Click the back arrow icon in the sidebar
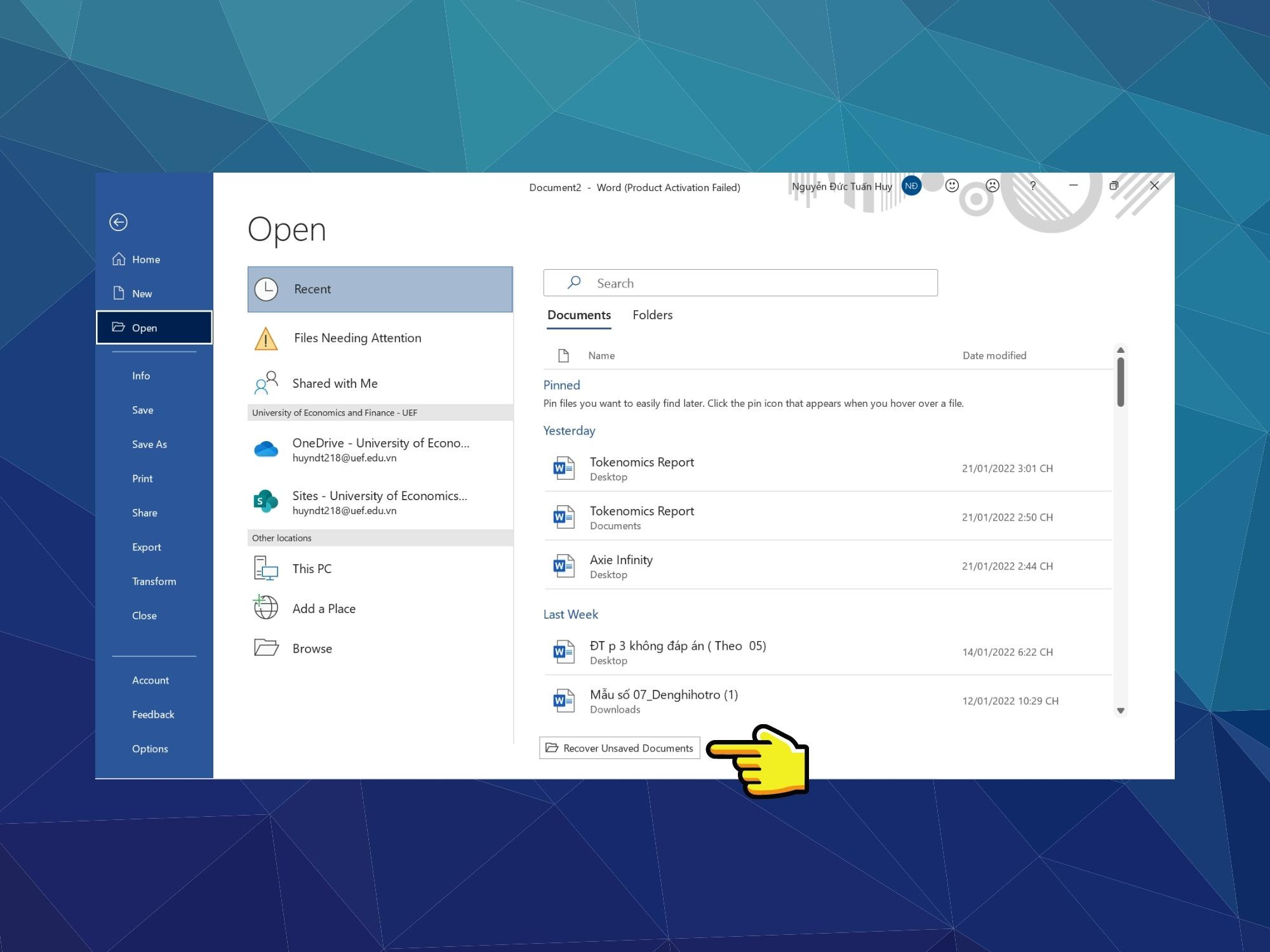Image resolution: width=1270 pixels, height=952 pixels. (118, 222)
